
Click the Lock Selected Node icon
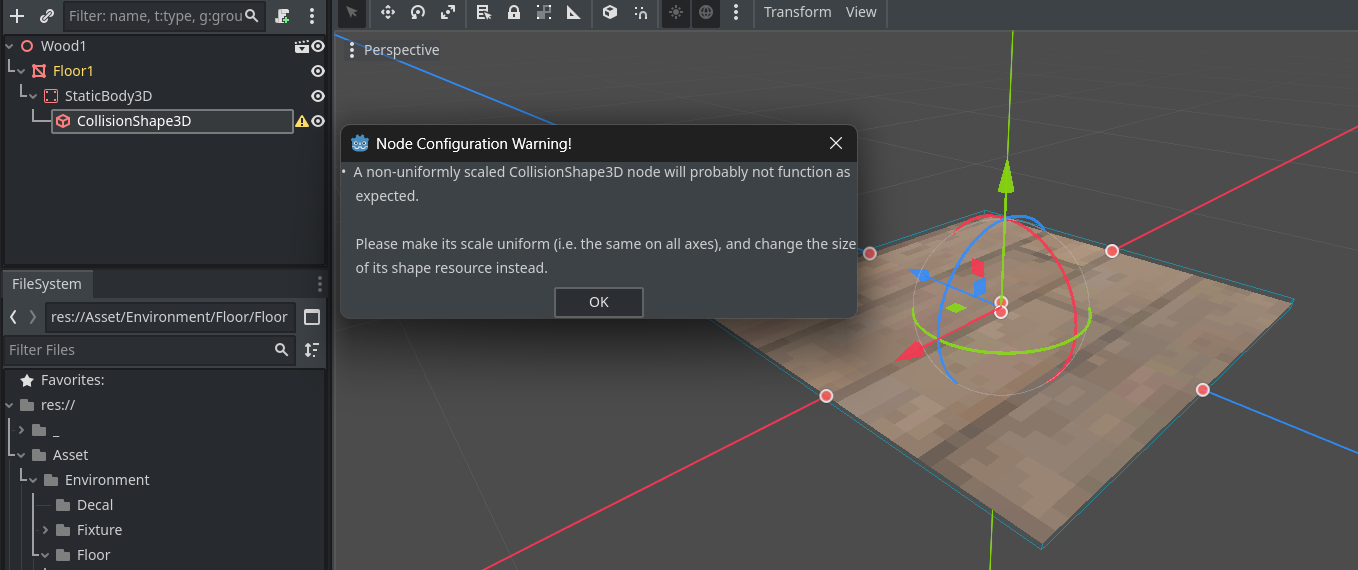click(x=513, y=13)
